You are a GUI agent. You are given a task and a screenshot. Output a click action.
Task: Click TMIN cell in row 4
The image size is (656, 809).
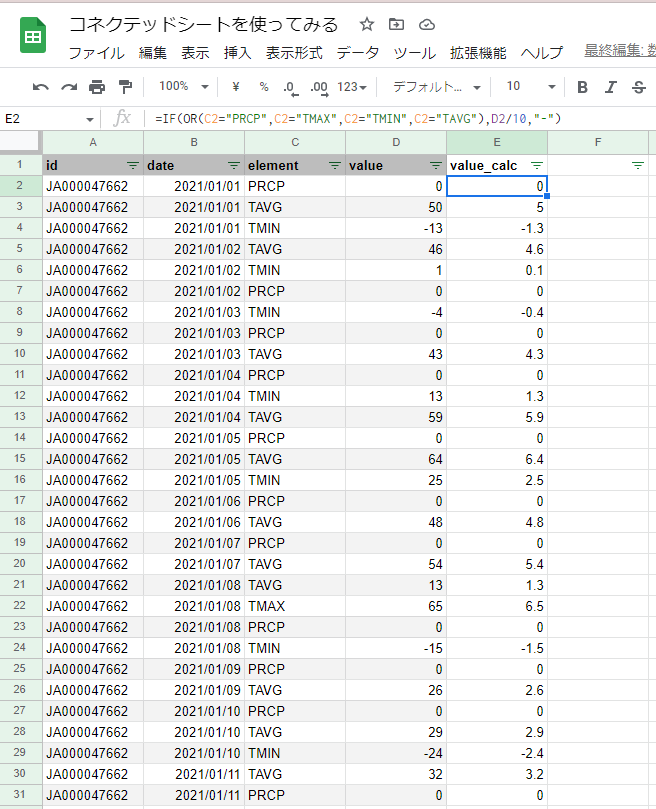(x=295, y=228)
